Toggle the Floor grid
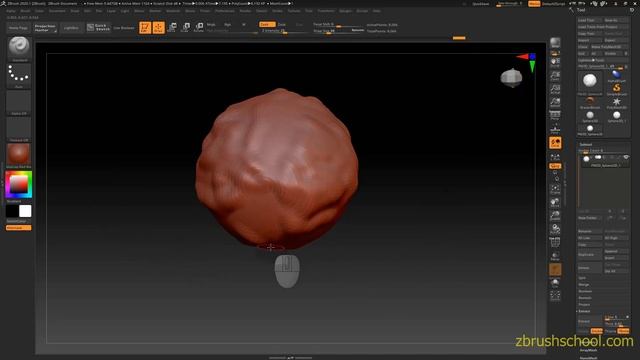This screenshot has height=360, width=640. 555,129
